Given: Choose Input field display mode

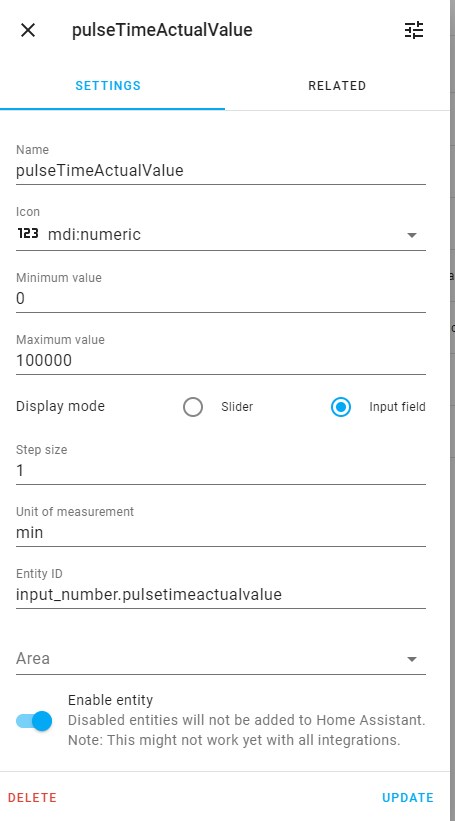Looking at the screenshot, I should [x=341, y=407].
